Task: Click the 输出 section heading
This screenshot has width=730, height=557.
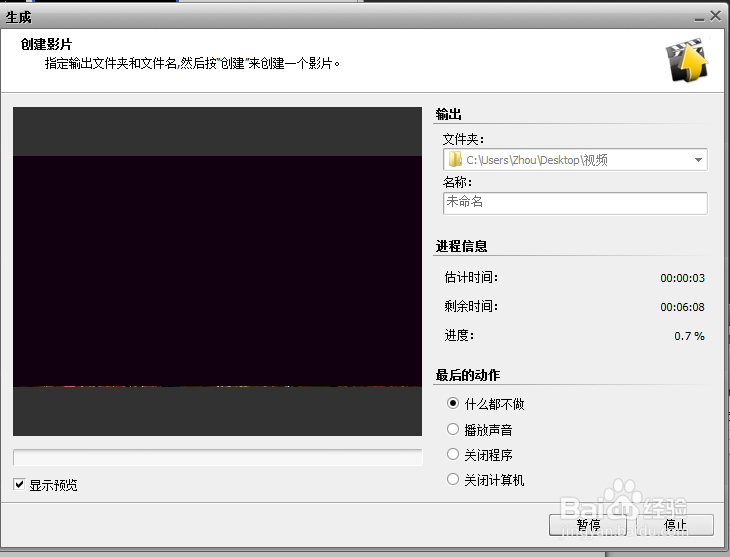Action: (448, 114)
